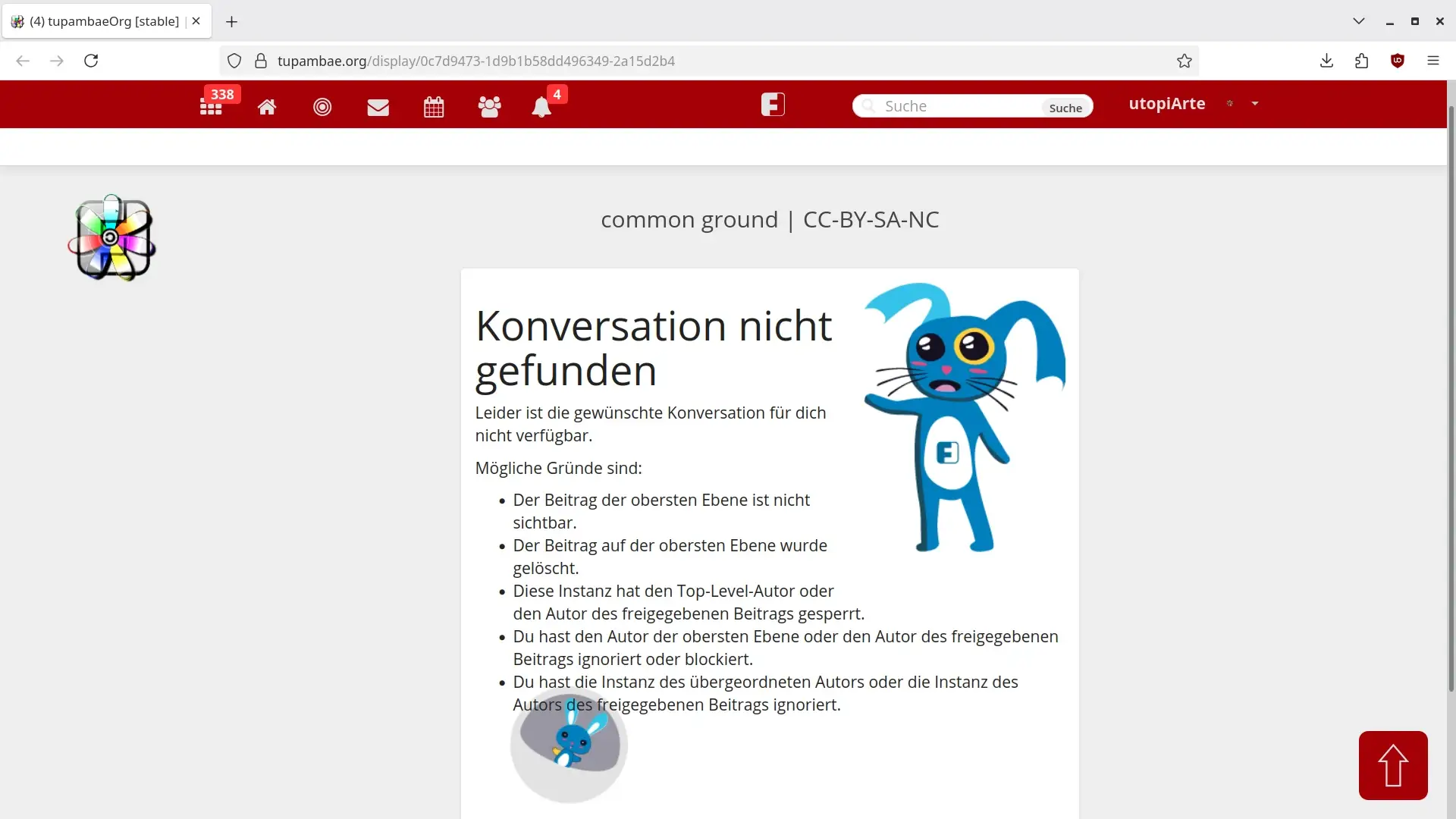This screenshot has width=1456, height=819.
Task: Open the private messages envelope icon
Action: tap(378, 107)
